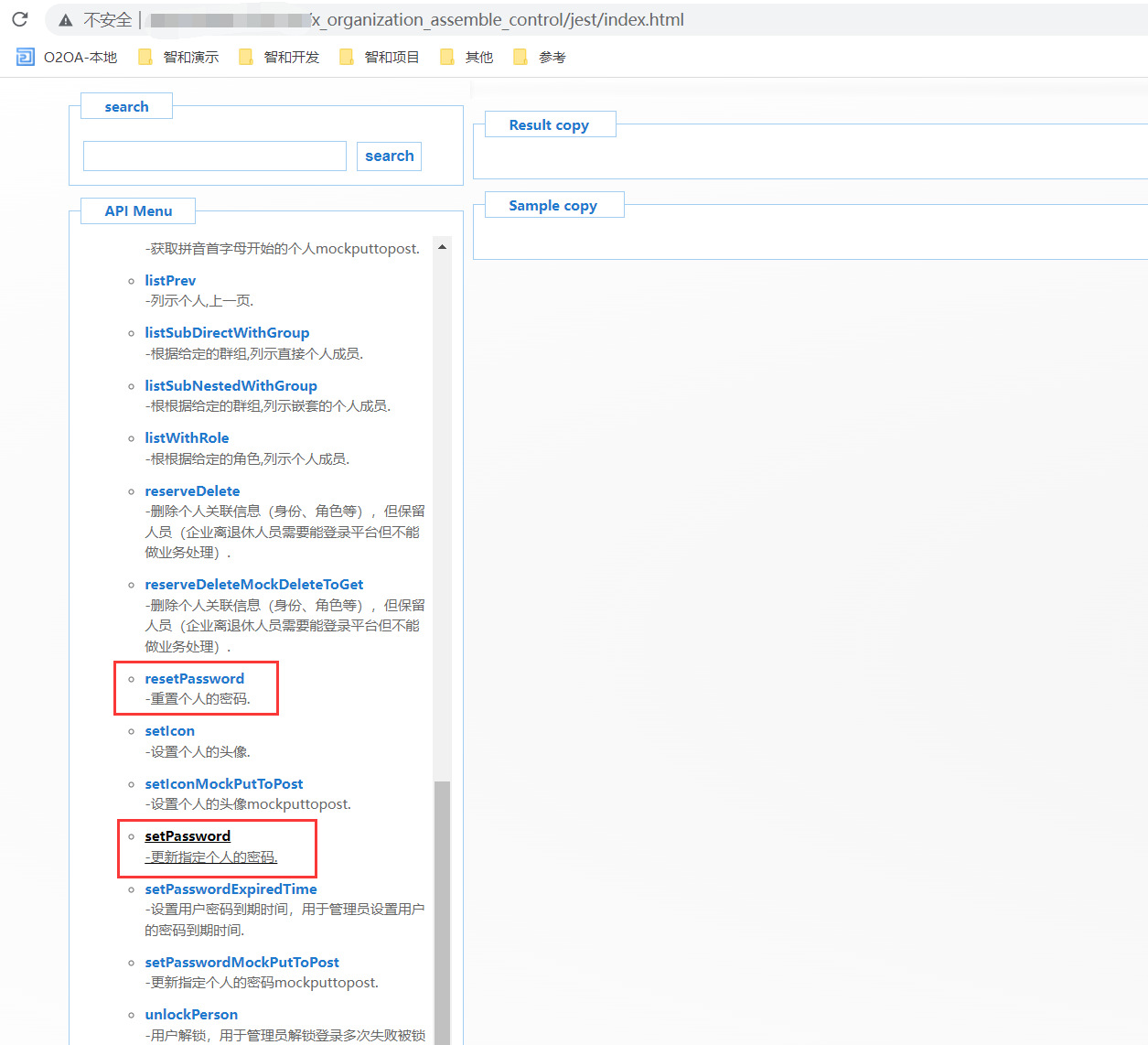Viewport: 1148px width, 1045px height.
Task: Click the API Menu scroll-up arrow
Action: (443, 247)
